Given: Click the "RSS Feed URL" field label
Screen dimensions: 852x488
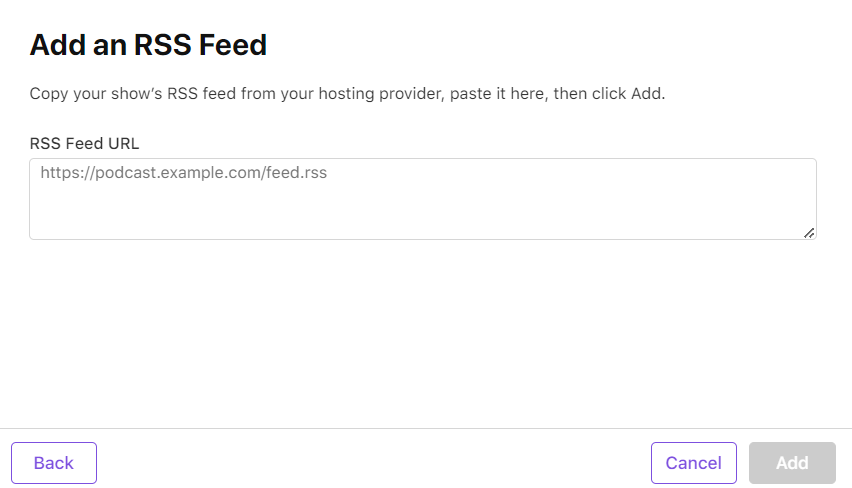Looking at the screenshot, I should point(84,143).
